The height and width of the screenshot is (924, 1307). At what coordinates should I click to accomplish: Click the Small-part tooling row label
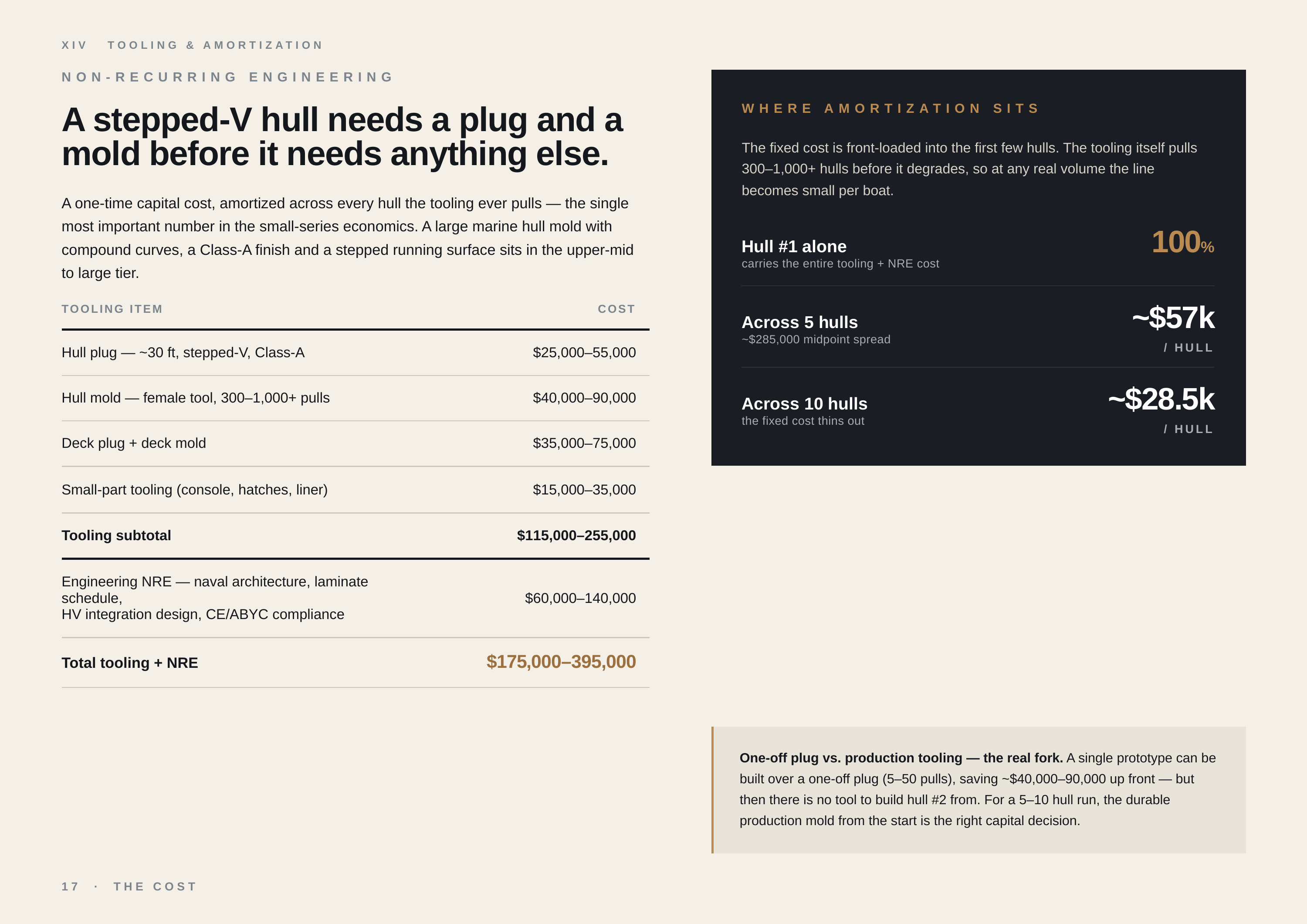(x=195, y=490)
